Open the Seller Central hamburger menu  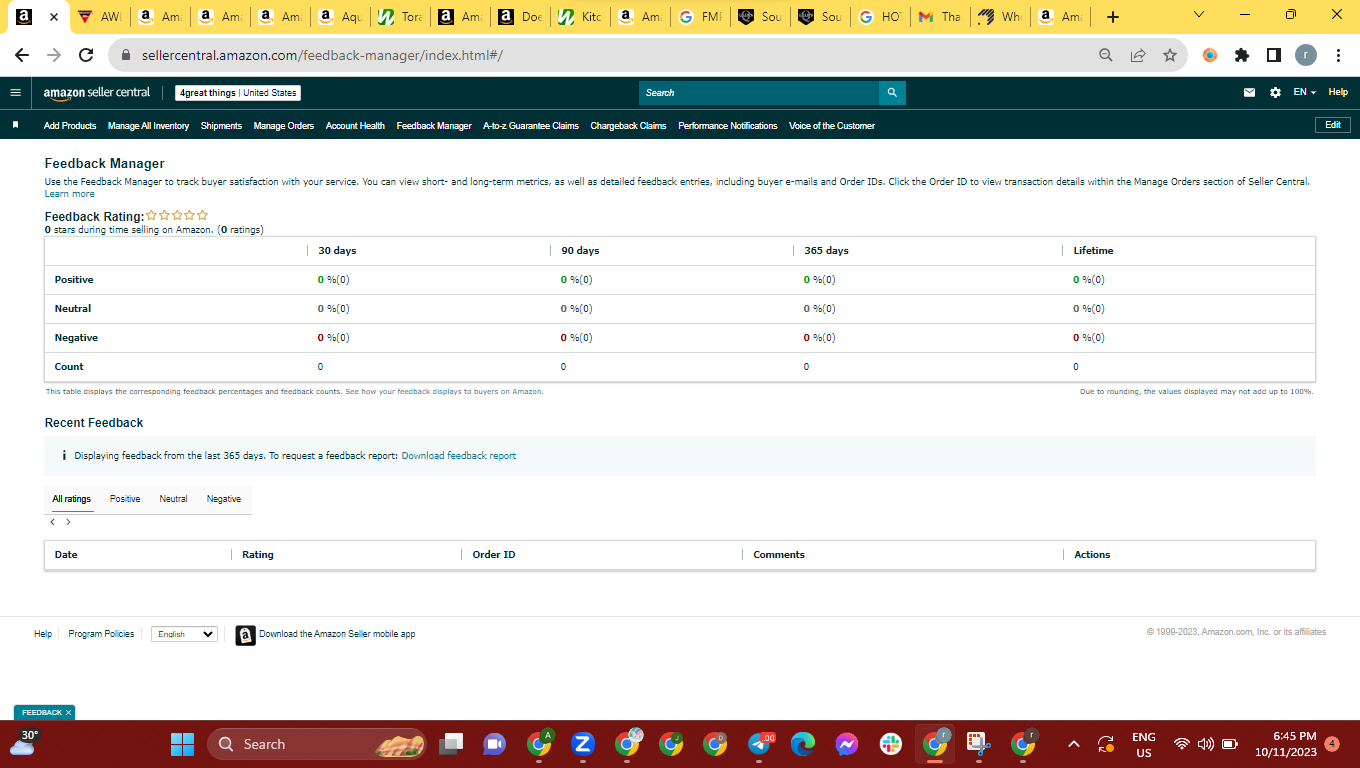pyautogui.click(x=15, y=93)
